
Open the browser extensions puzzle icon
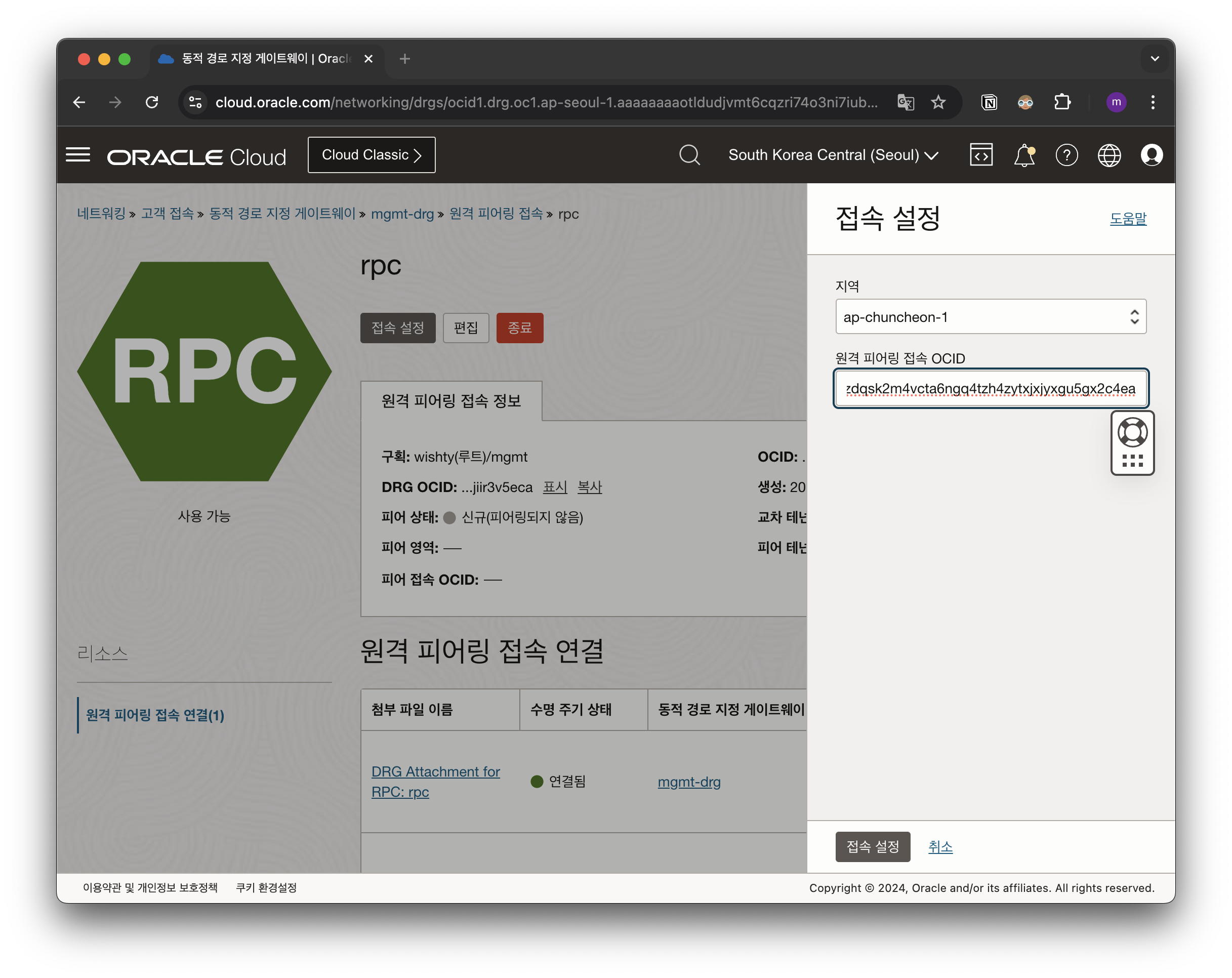pos(1062,102)
